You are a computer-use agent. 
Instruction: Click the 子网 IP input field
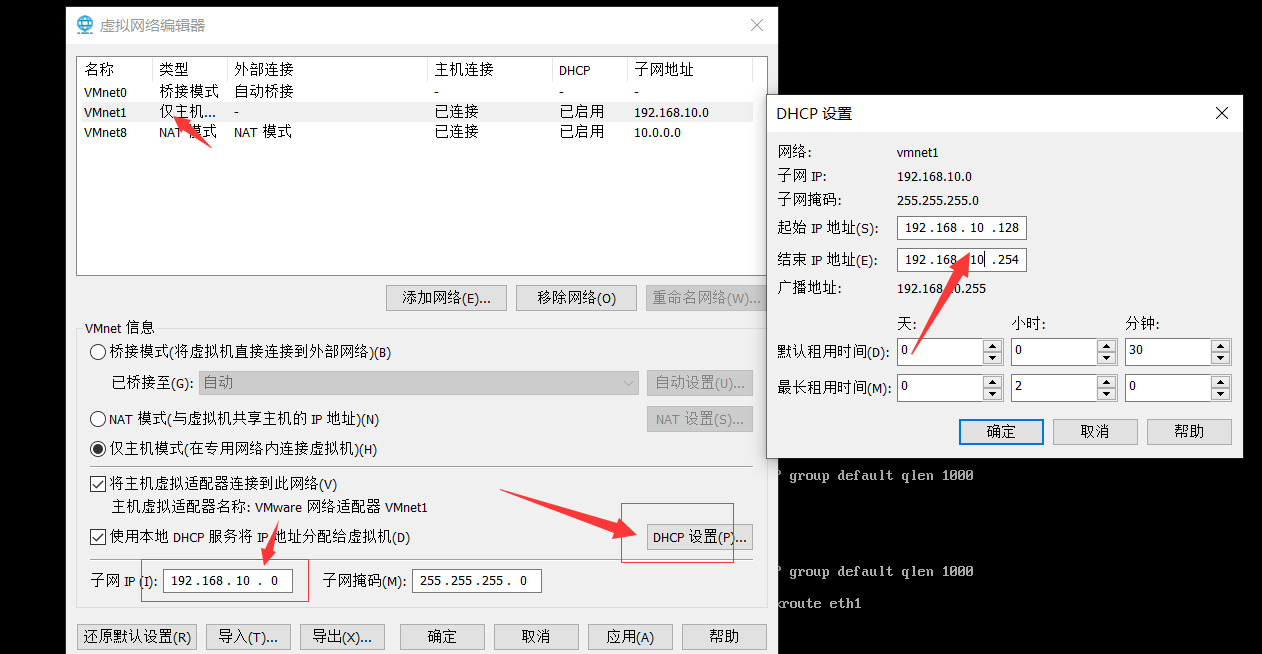tap(228, 581)
